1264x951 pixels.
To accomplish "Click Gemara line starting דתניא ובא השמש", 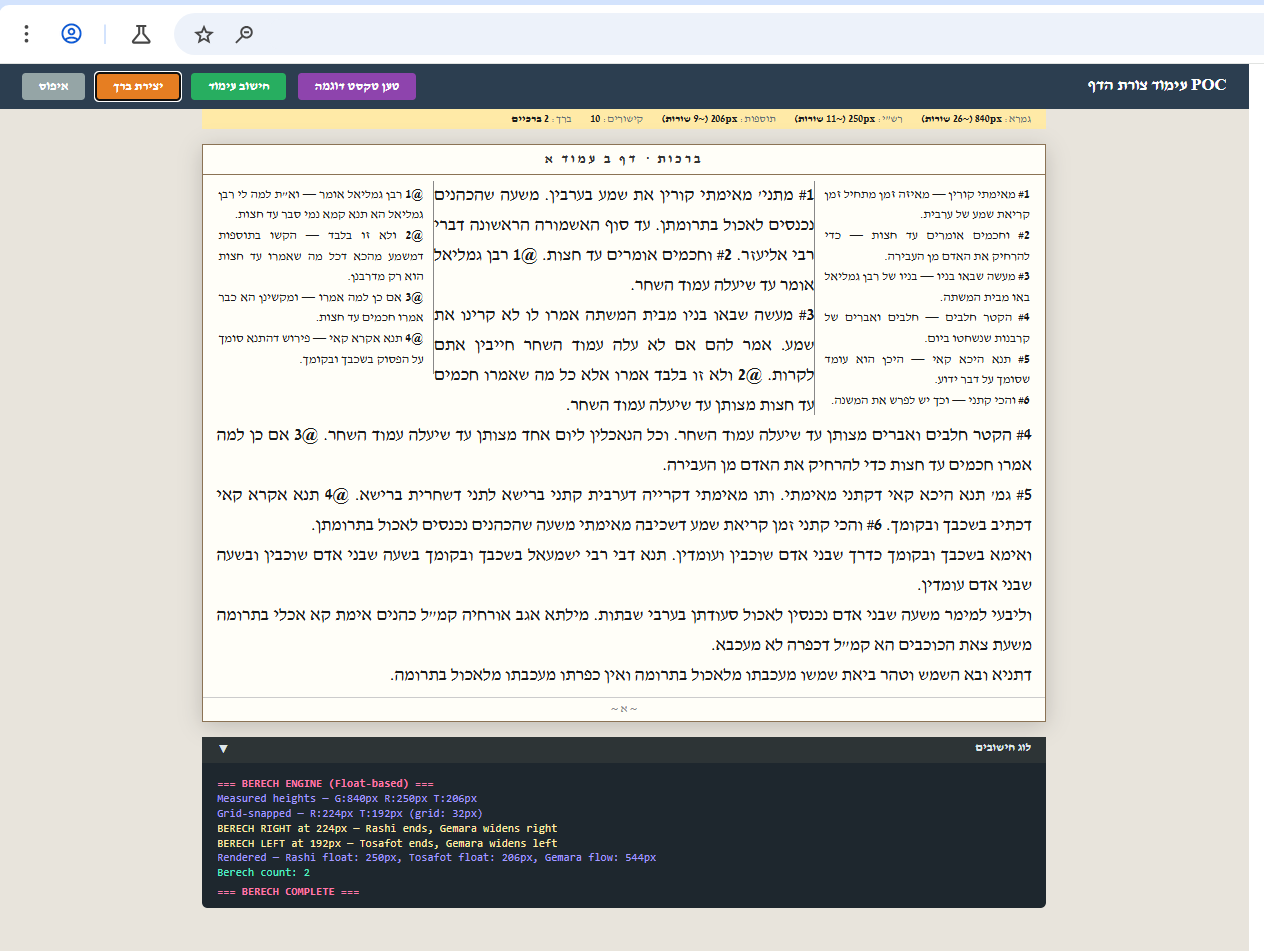I will pyautogui.click(x=710, y=675).
